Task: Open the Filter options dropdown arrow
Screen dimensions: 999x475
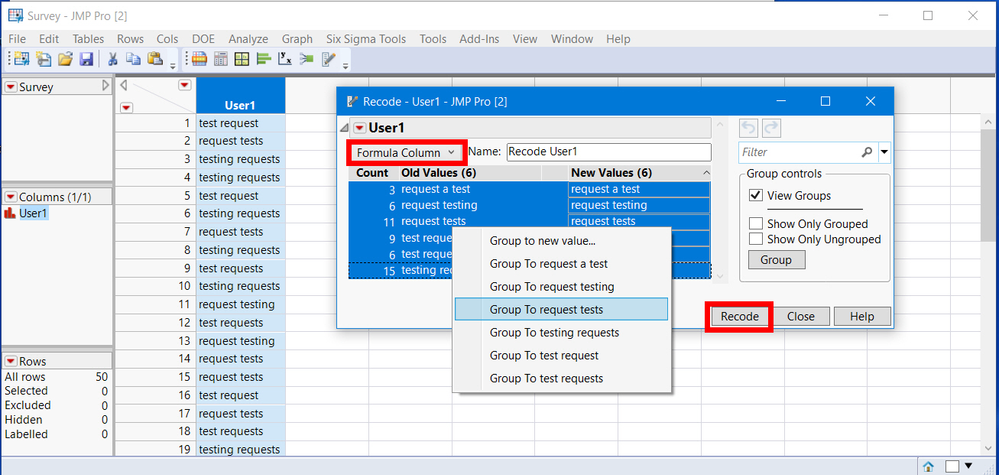Action: pos(884,152)
